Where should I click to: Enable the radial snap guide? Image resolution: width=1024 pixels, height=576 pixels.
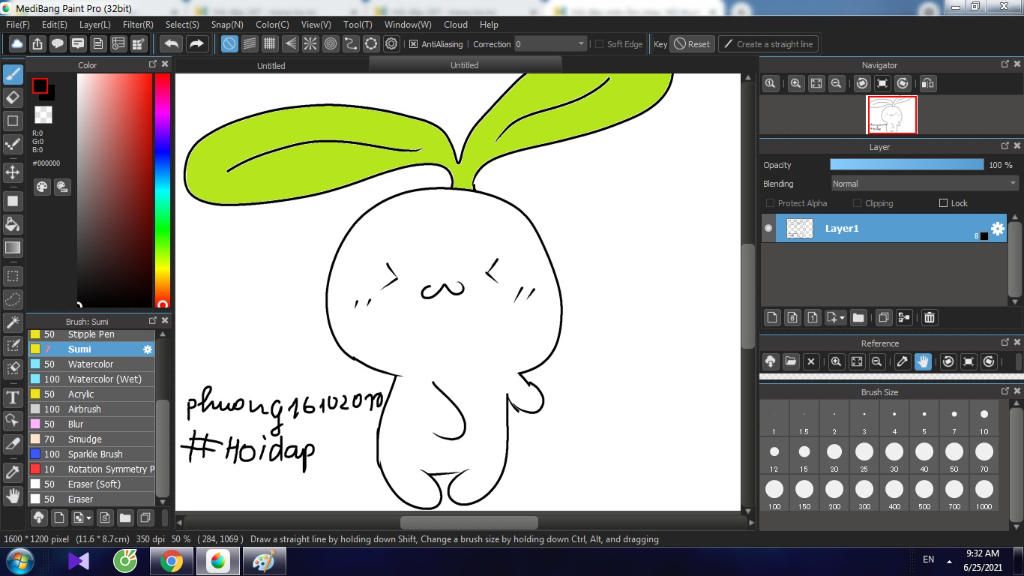click(310, 44)
